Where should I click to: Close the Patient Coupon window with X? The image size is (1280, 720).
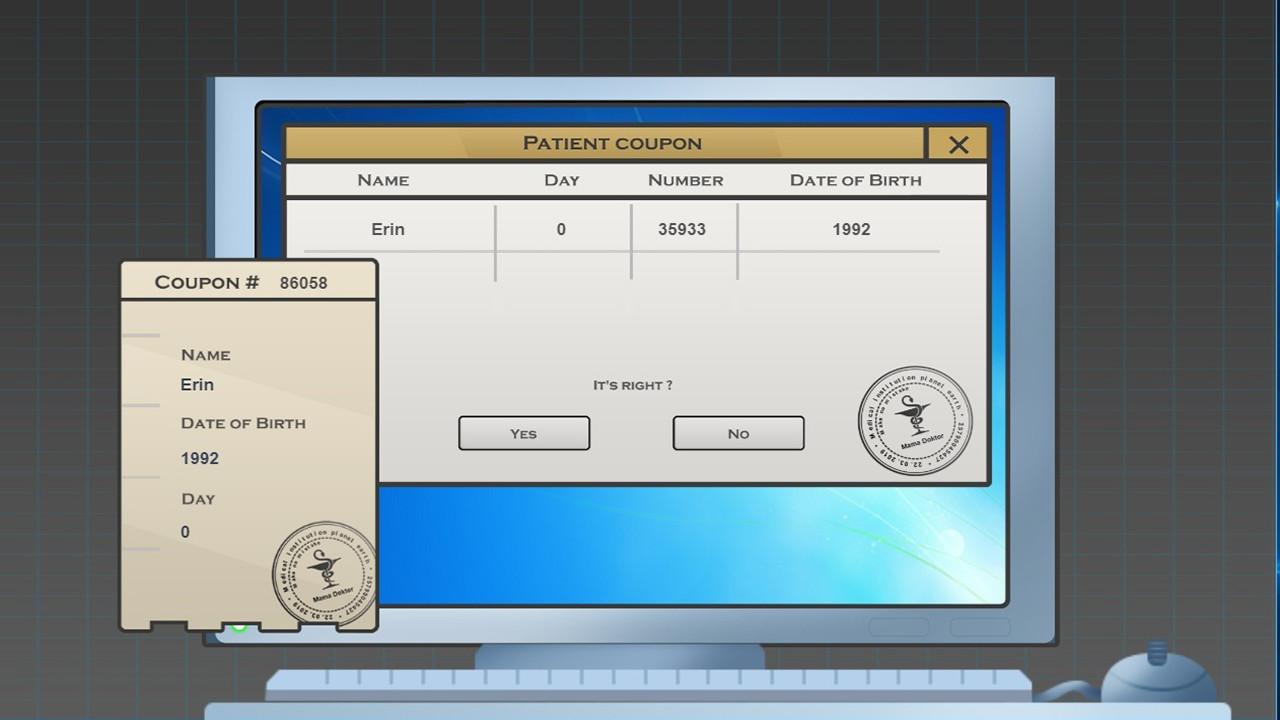pos(958,144)
